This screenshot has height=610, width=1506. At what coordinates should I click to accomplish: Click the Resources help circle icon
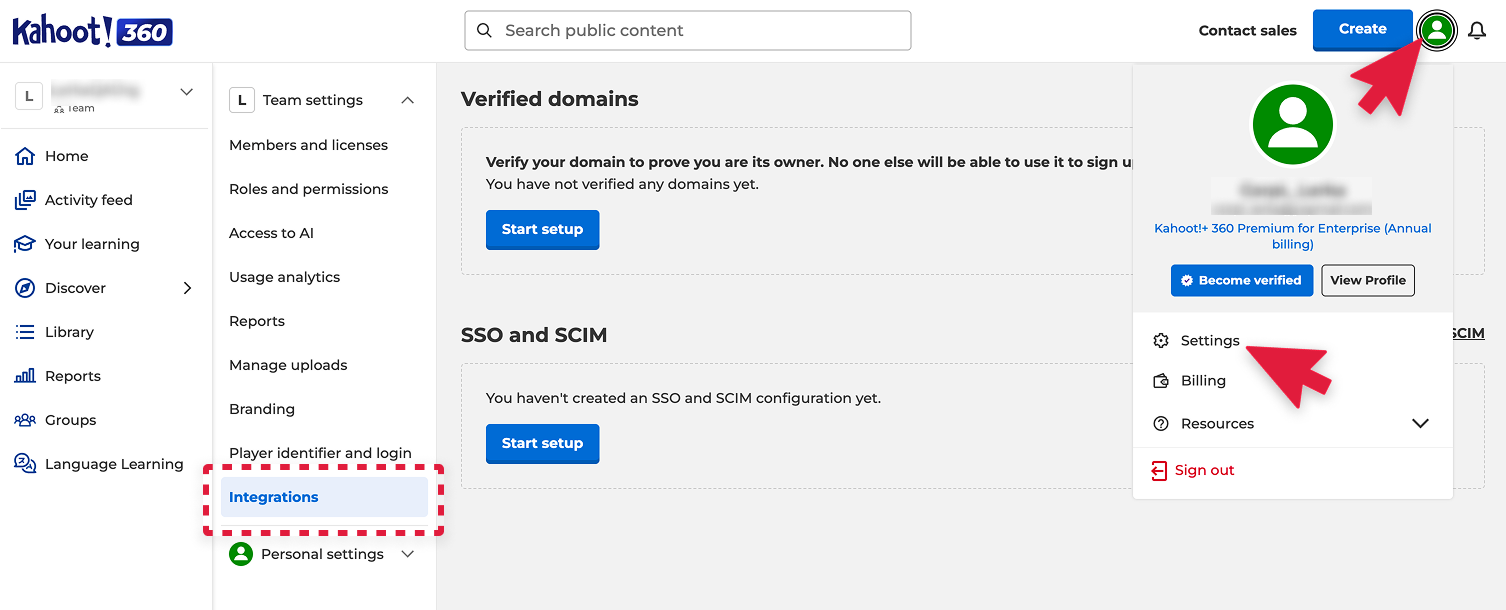(x=1161, y=424)
